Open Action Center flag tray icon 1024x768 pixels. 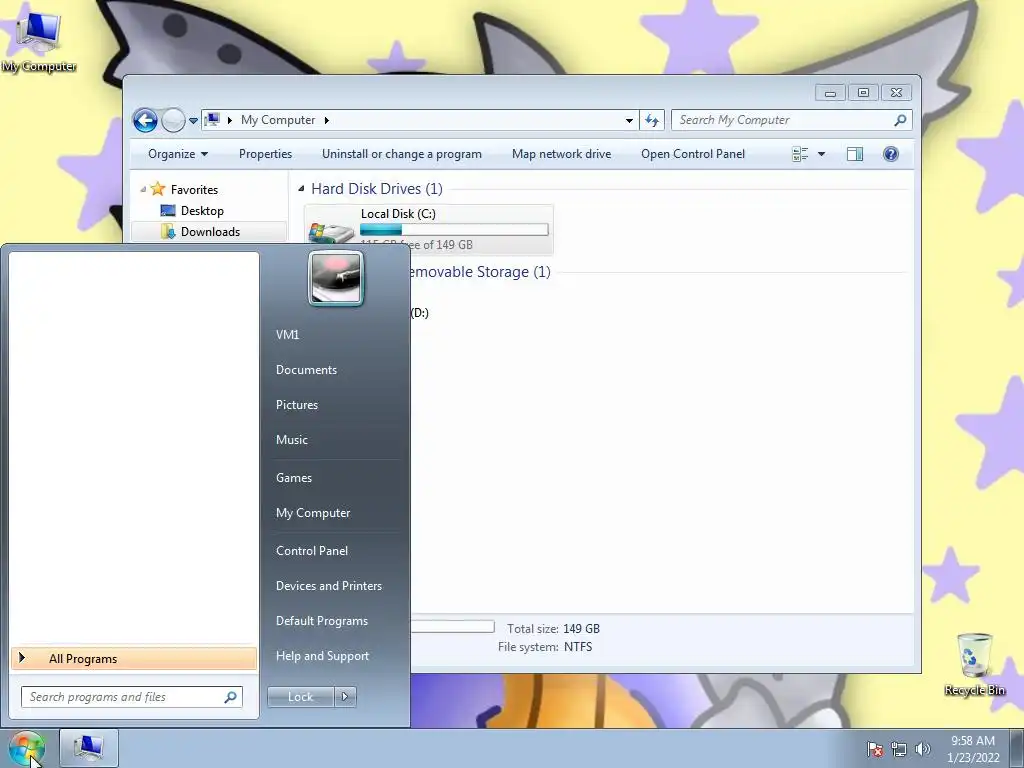(874, 748)
